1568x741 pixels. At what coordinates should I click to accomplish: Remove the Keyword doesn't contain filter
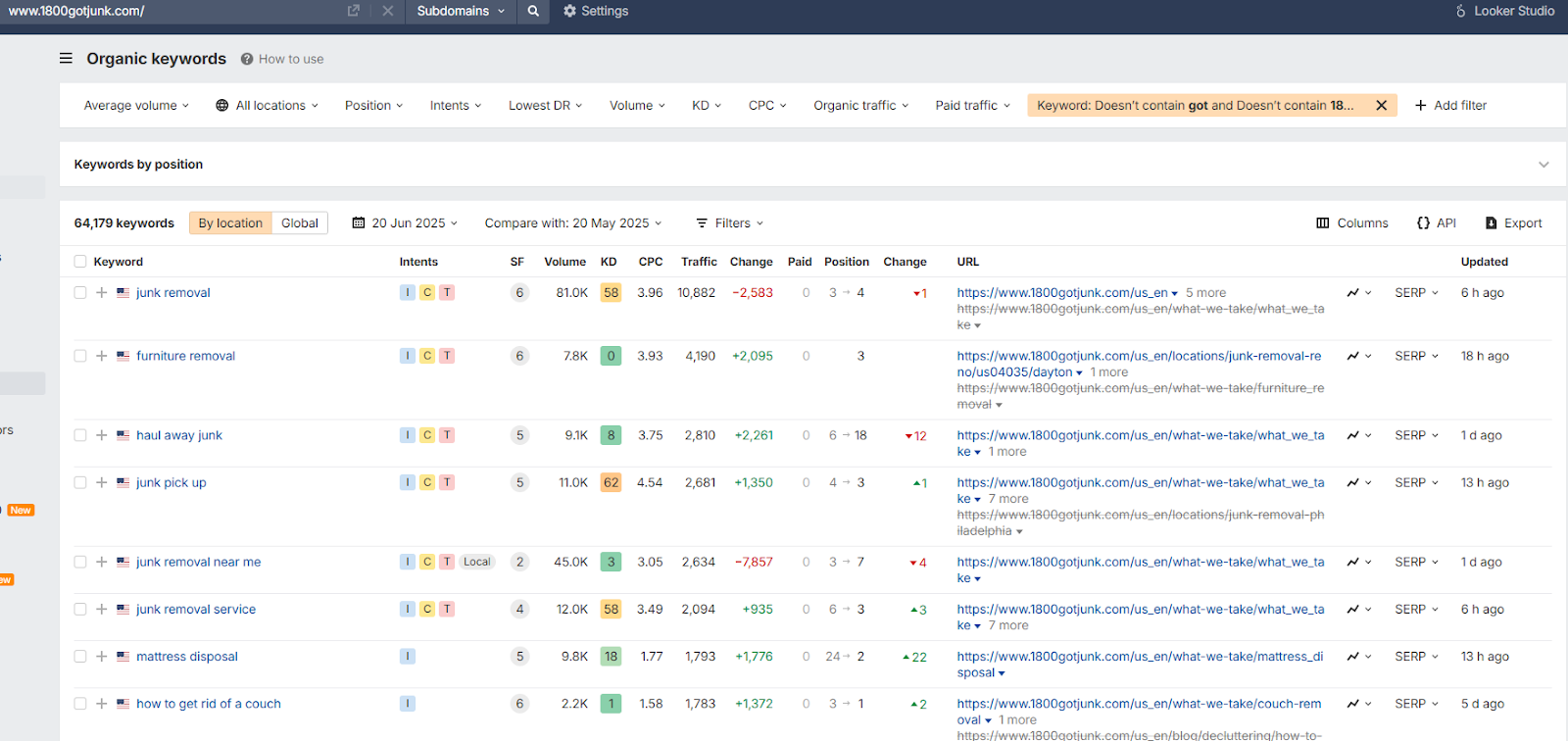[1382, 106]
